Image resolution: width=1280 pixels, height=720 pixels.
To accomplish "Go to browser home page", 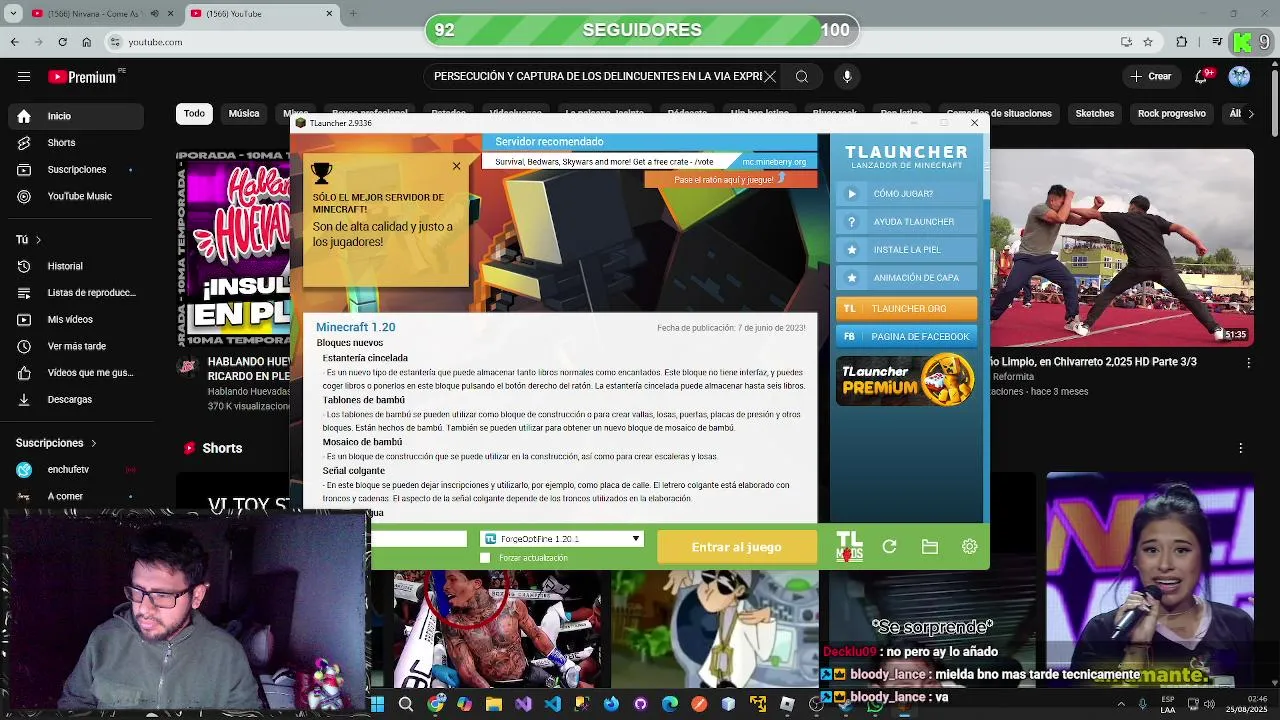I will (x=86, y=42).
